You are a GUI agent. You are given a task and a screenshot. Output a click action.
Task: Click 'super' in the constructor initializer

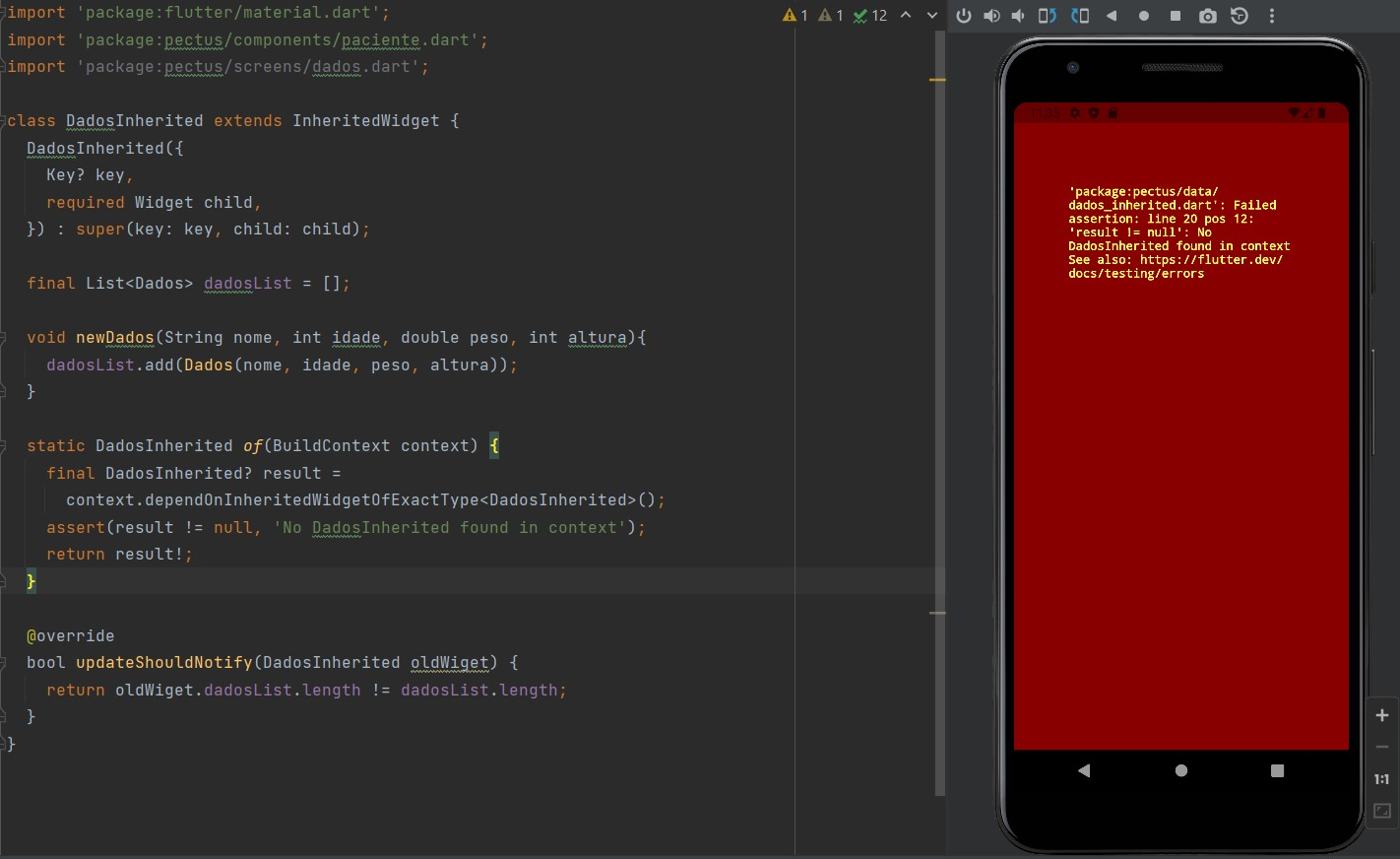(100, 230)
